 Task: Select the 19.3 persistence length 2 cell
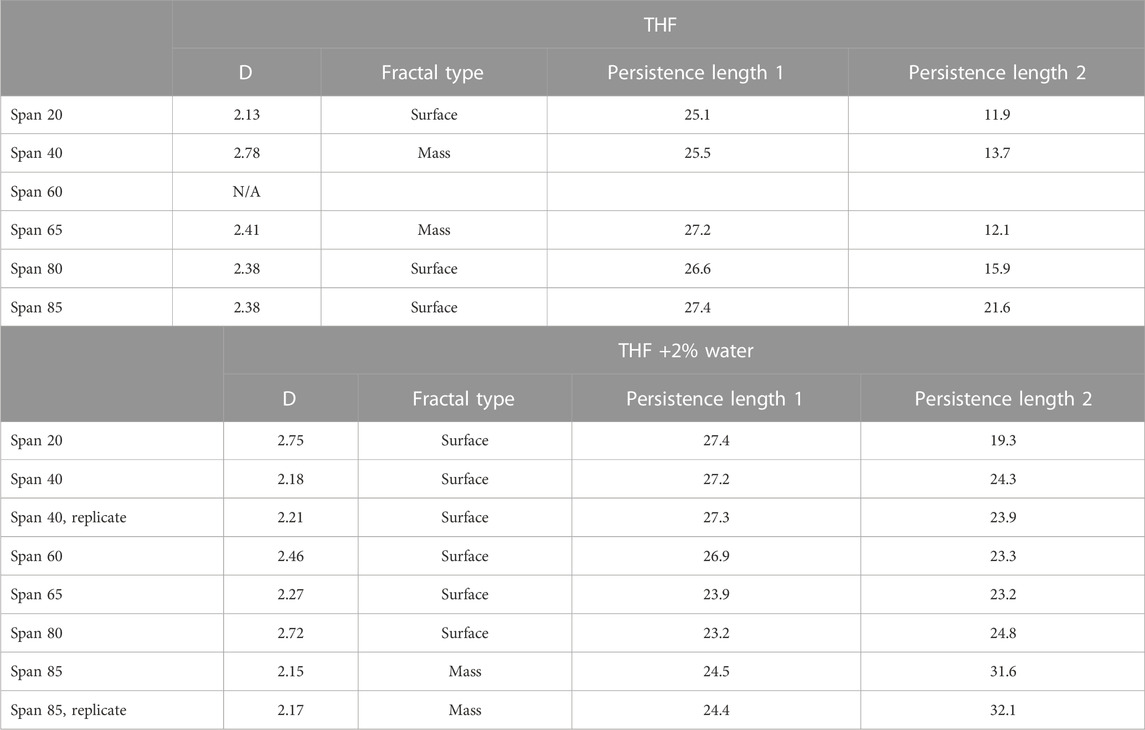(x=1003, y=440)
